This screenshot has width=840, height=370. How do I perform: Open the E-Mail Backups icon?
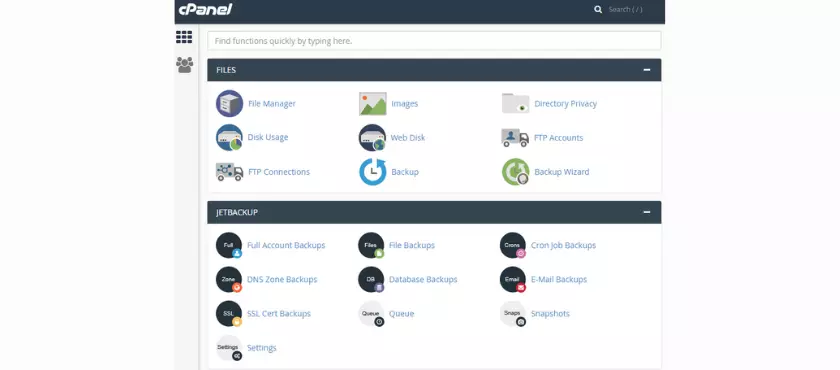point(513,280)
